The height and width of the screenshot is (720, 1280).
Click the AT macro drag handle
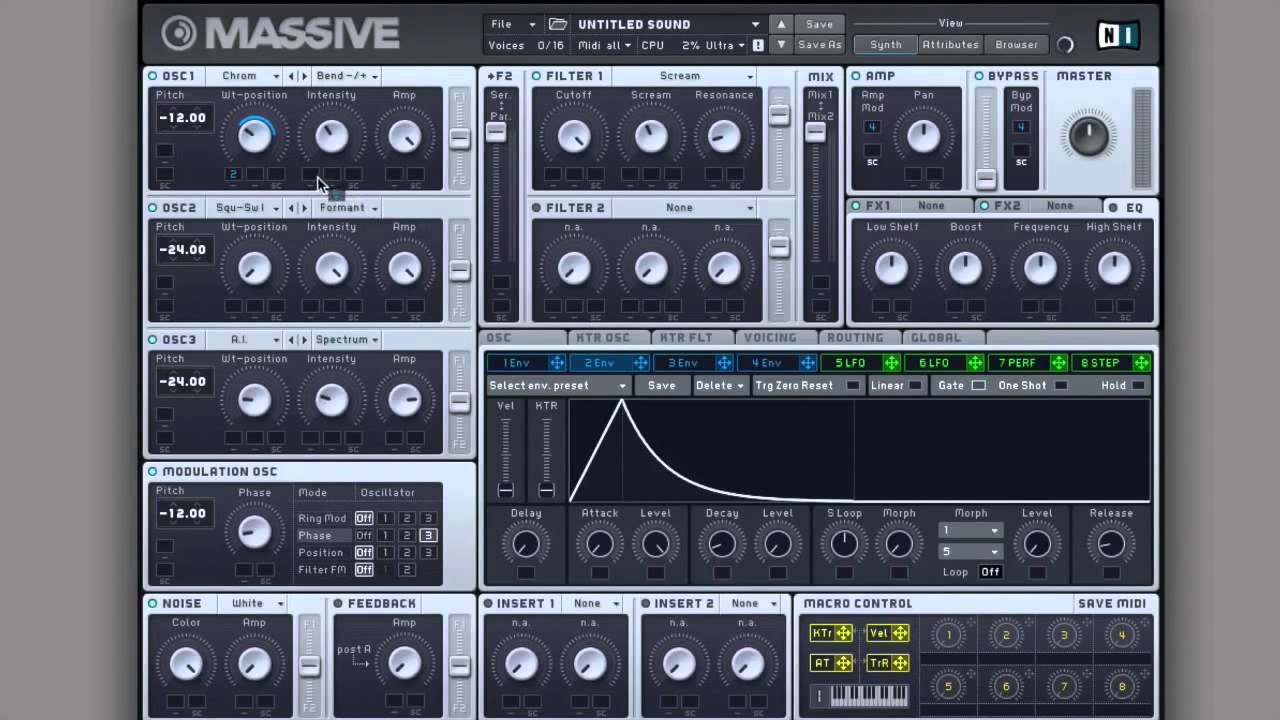pos(844,662)
